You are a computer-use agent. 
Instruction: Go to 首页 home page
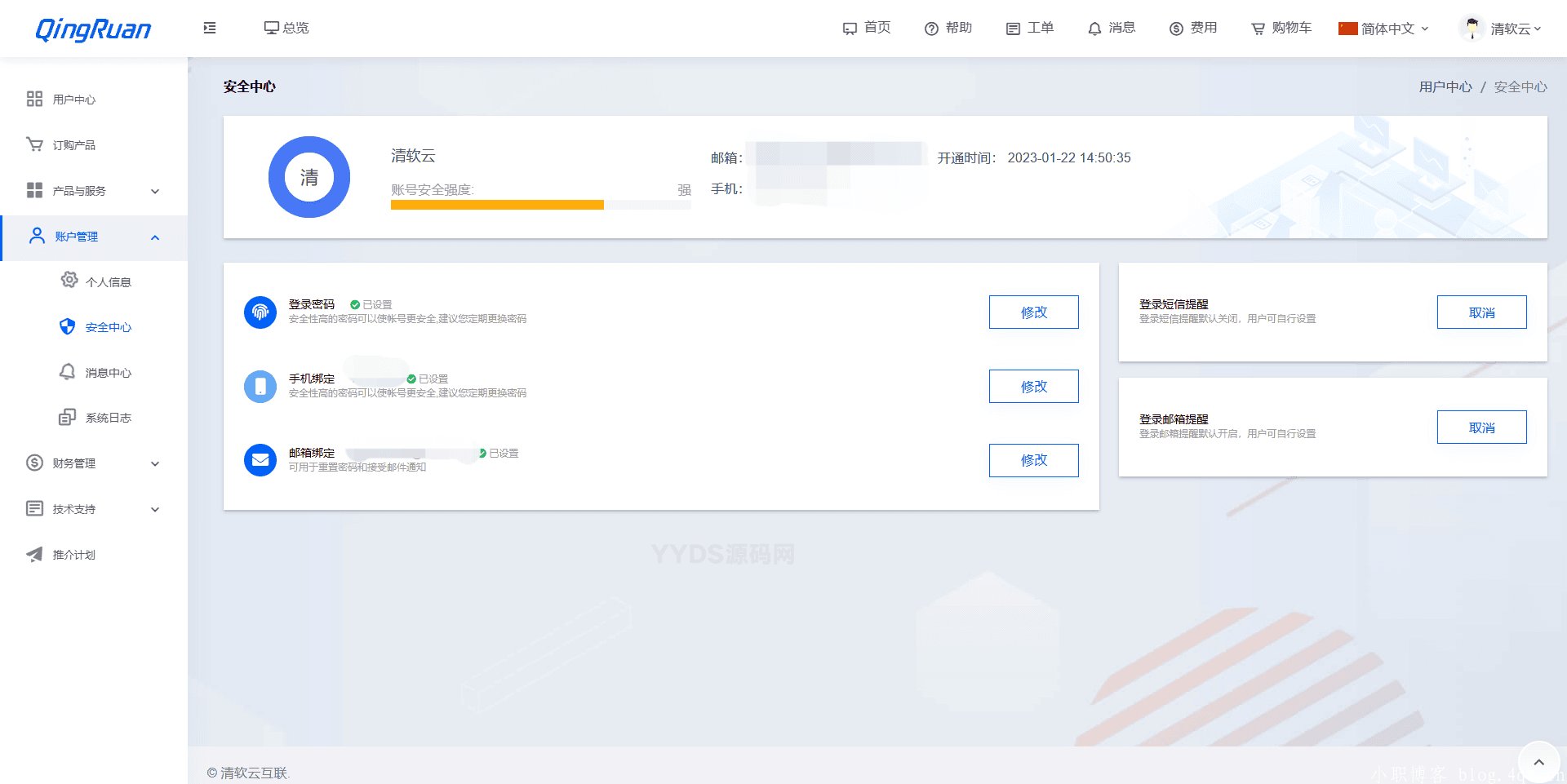[x=867, y=28]
